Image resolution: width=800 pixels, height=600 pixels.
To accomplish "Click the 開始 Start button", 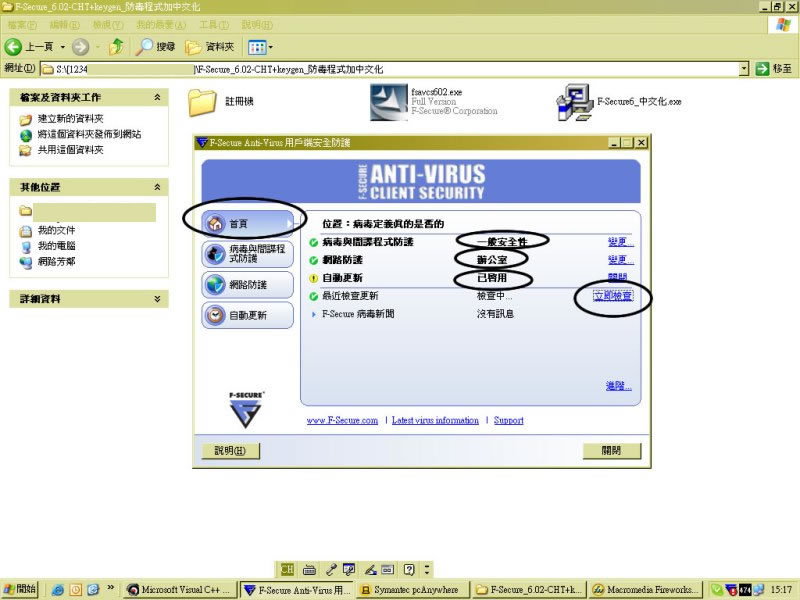I will pyautogui.click(x=20, y=589).
